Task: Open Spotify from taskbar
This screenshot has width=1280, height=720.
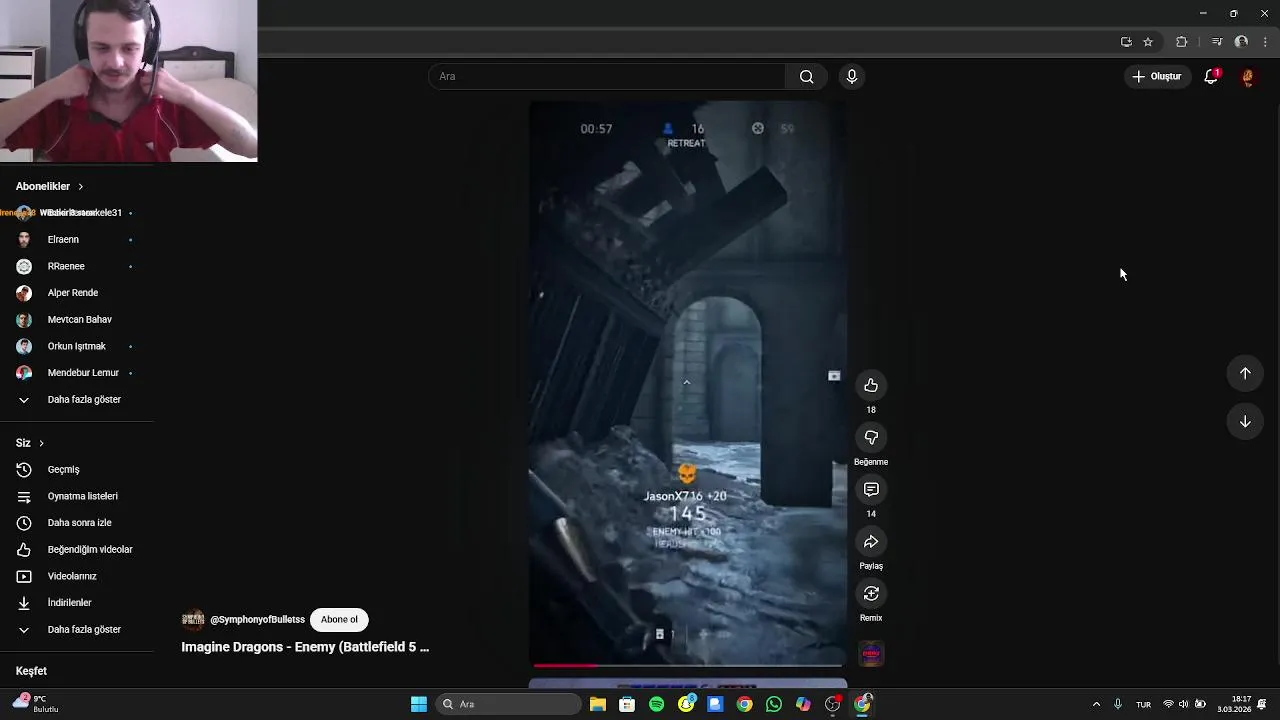Action: tap(656, 704)
